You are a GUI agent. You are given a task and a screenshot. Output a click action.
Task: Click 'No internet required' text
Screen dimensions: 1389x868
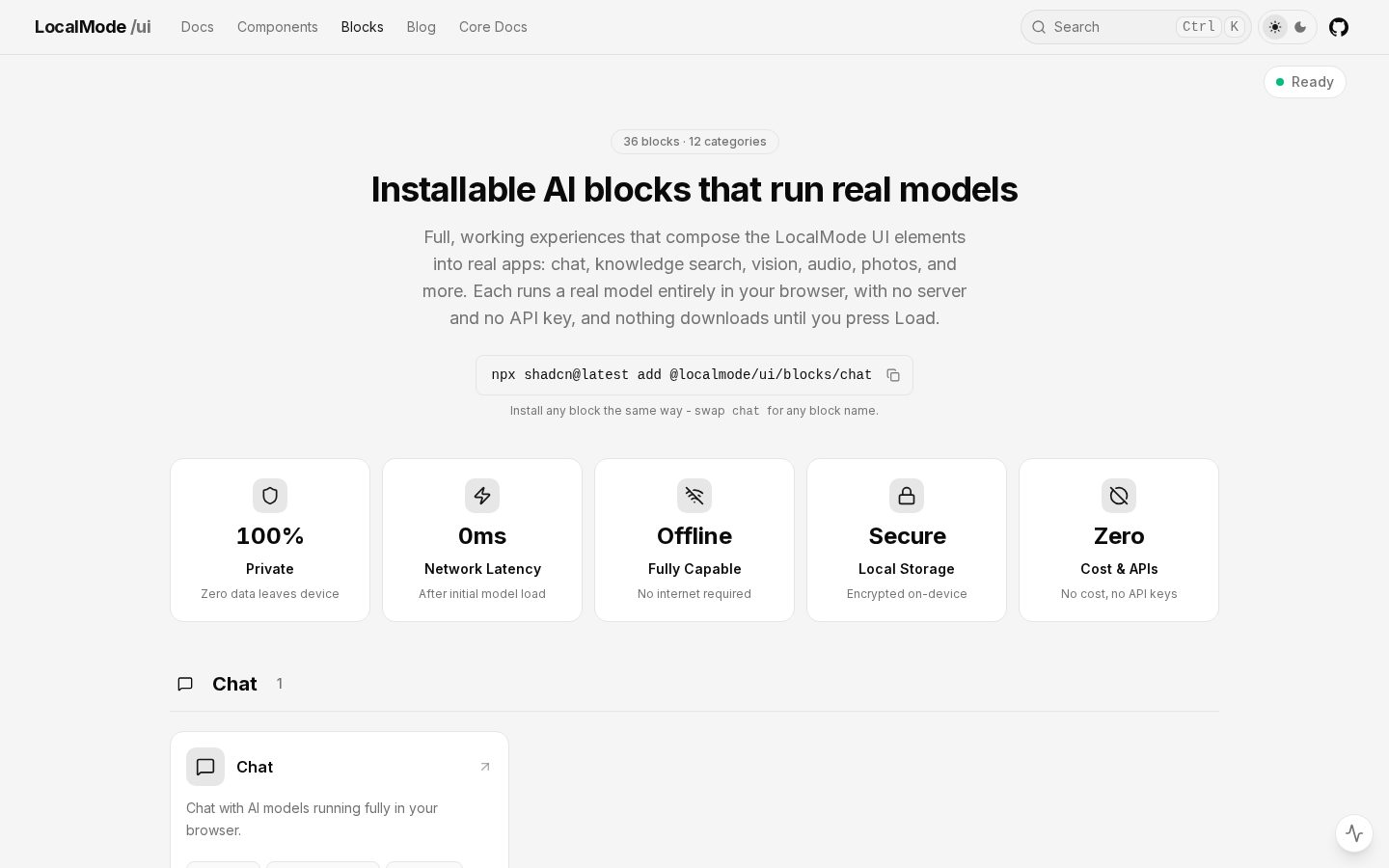[x=694, y=594]
